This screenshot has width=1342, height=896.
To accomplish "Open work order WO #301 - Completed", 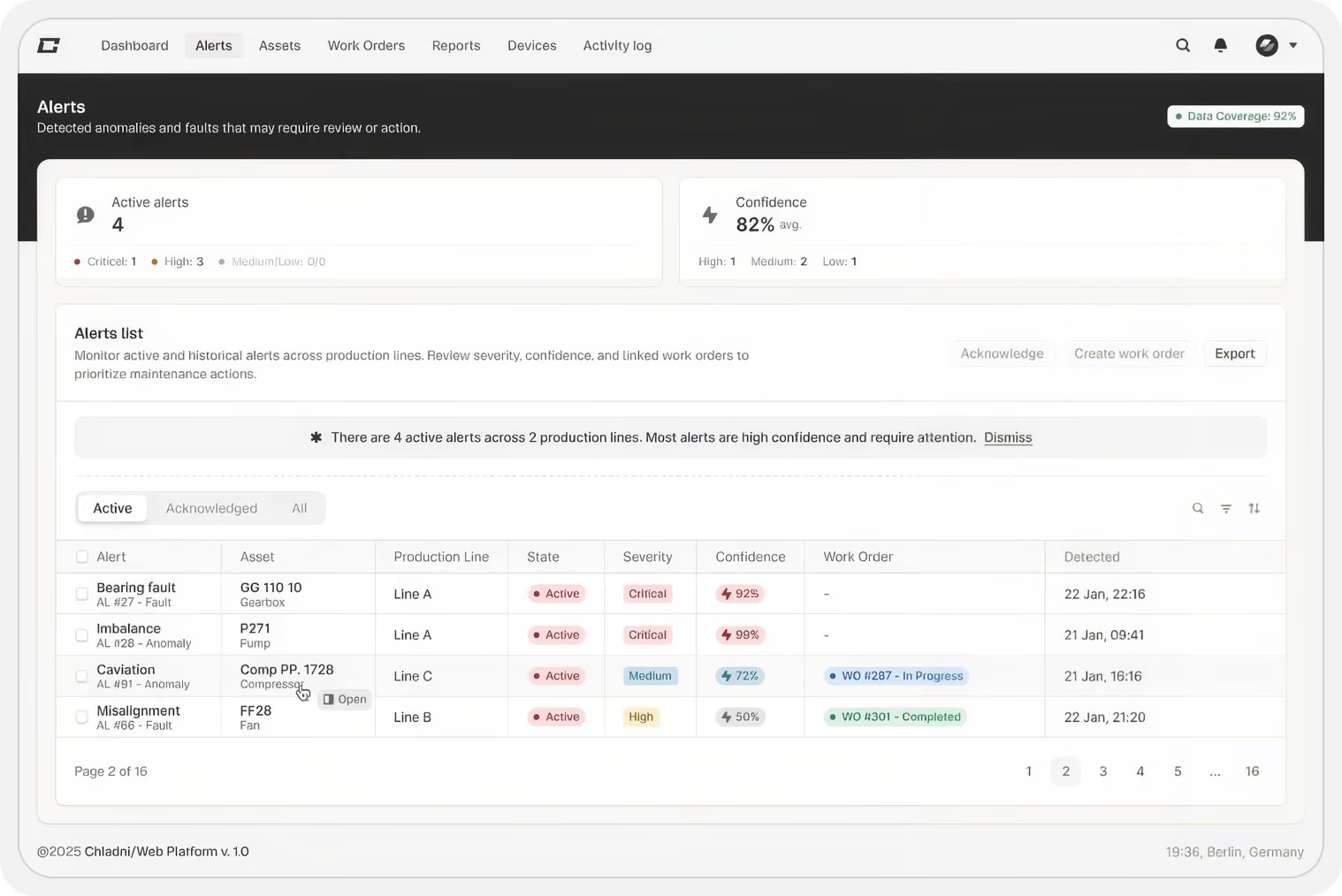I will pos(895,717).
